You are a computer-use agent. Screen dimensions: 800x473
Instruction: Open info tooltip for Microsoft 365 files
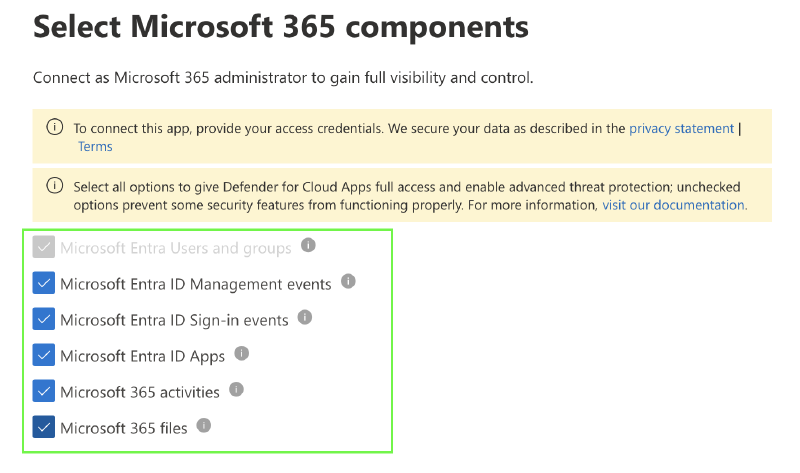(204, 425)
